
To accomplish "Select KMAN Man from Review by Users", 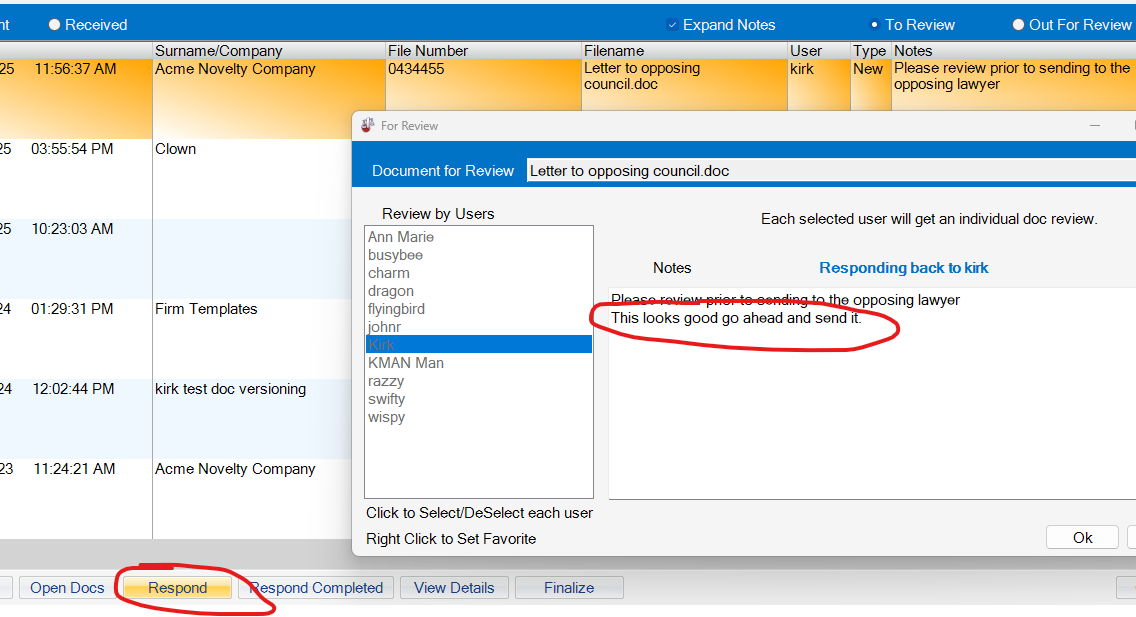I will [406, 363].
